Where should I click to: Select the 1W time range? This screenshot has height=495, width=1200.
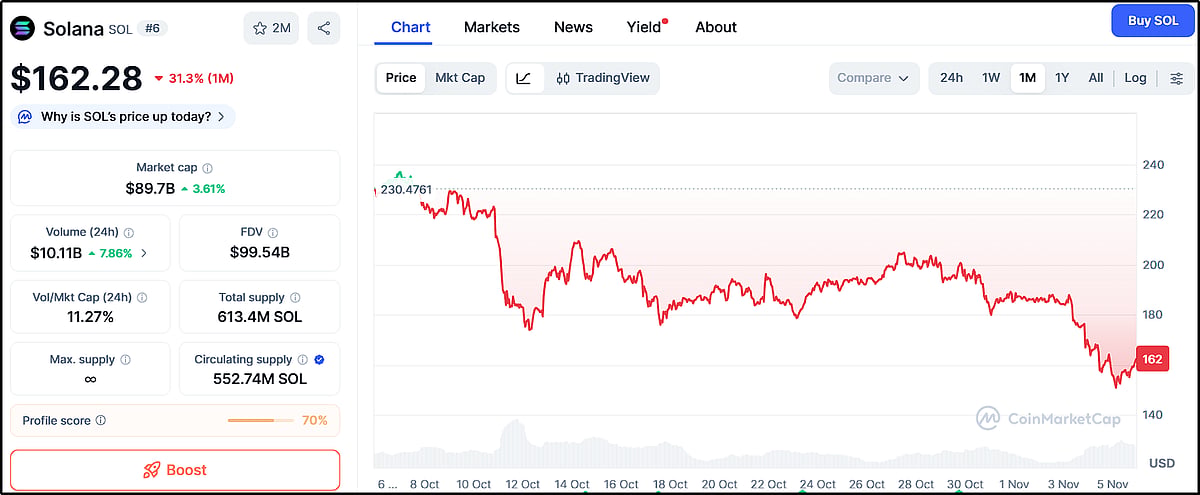[x=991, y=78]
